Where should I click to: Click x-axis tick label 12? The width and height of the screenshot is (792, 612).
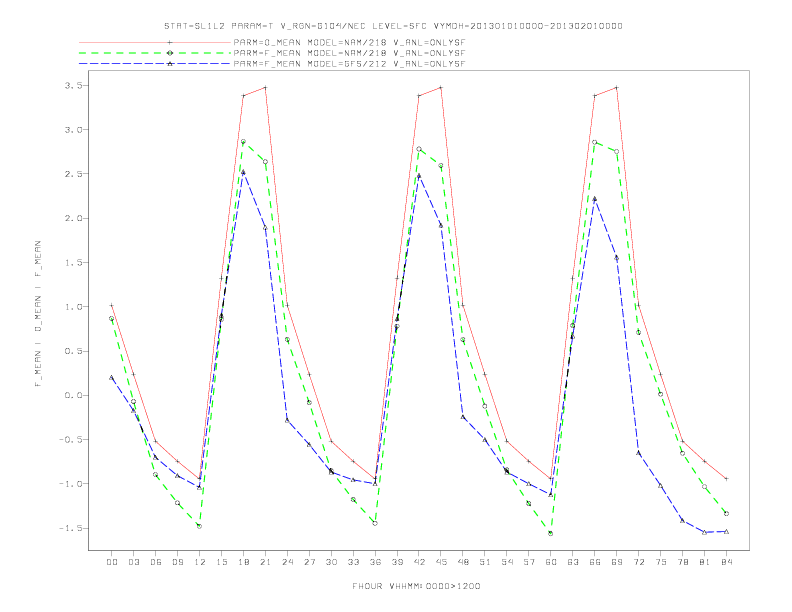pos(200,562)
